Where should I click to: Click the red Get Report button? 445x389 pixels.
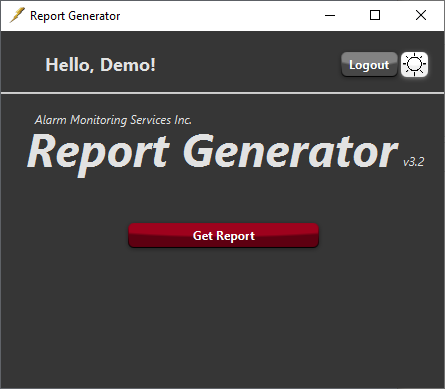[223, 235]
